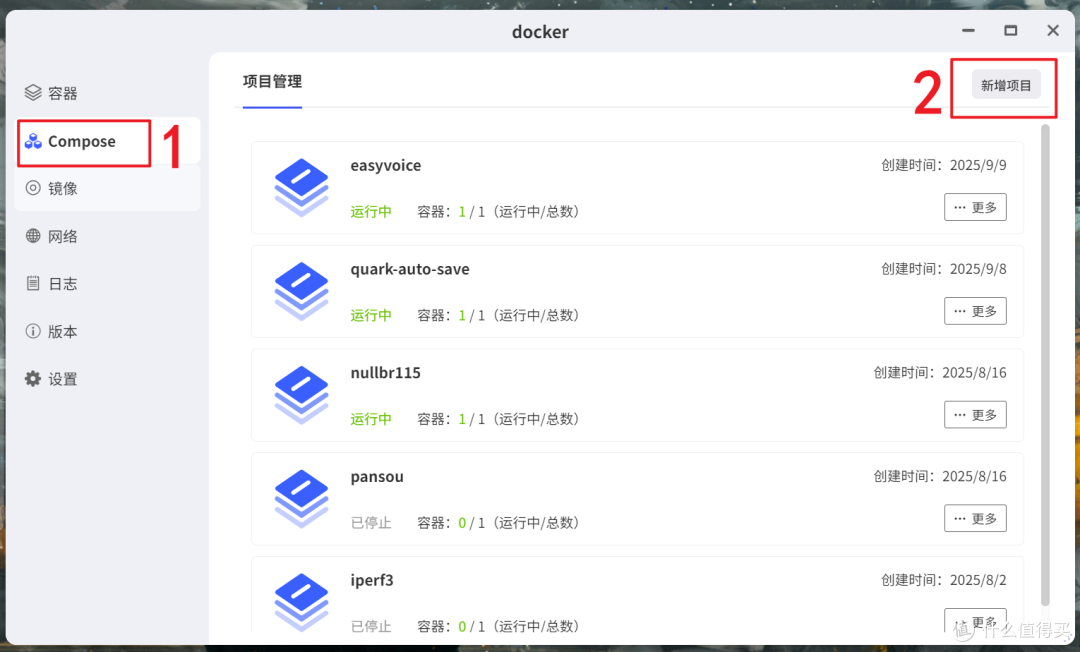Open 更多 menu for quark-auto-save

click(975, 311)
